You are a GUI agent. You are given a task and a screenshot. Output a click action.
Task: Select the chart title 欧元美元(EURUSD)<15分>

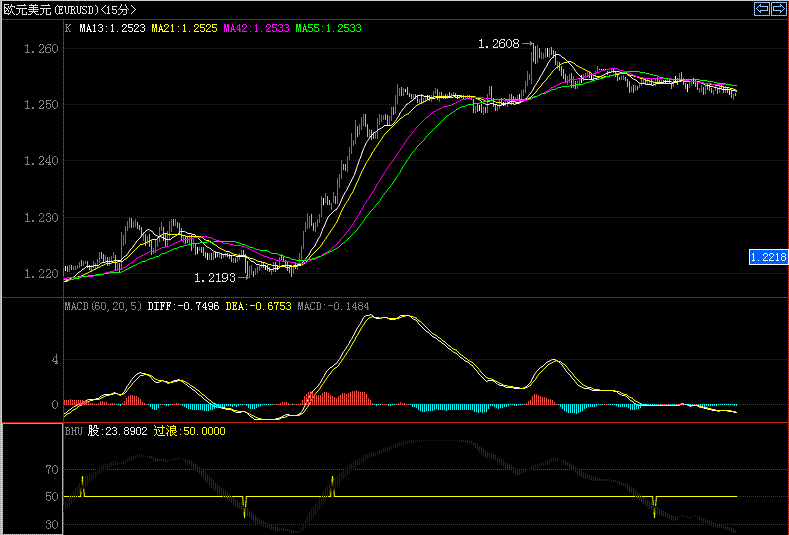70,10
